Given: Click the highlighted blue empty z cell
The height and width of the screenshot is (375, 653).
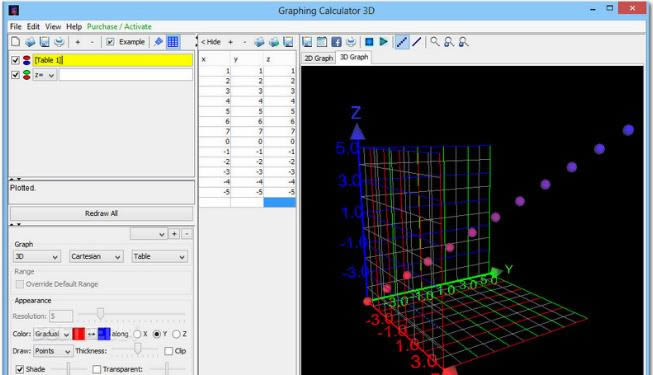Looking at the screenshot, I should [x=279, y=202].
